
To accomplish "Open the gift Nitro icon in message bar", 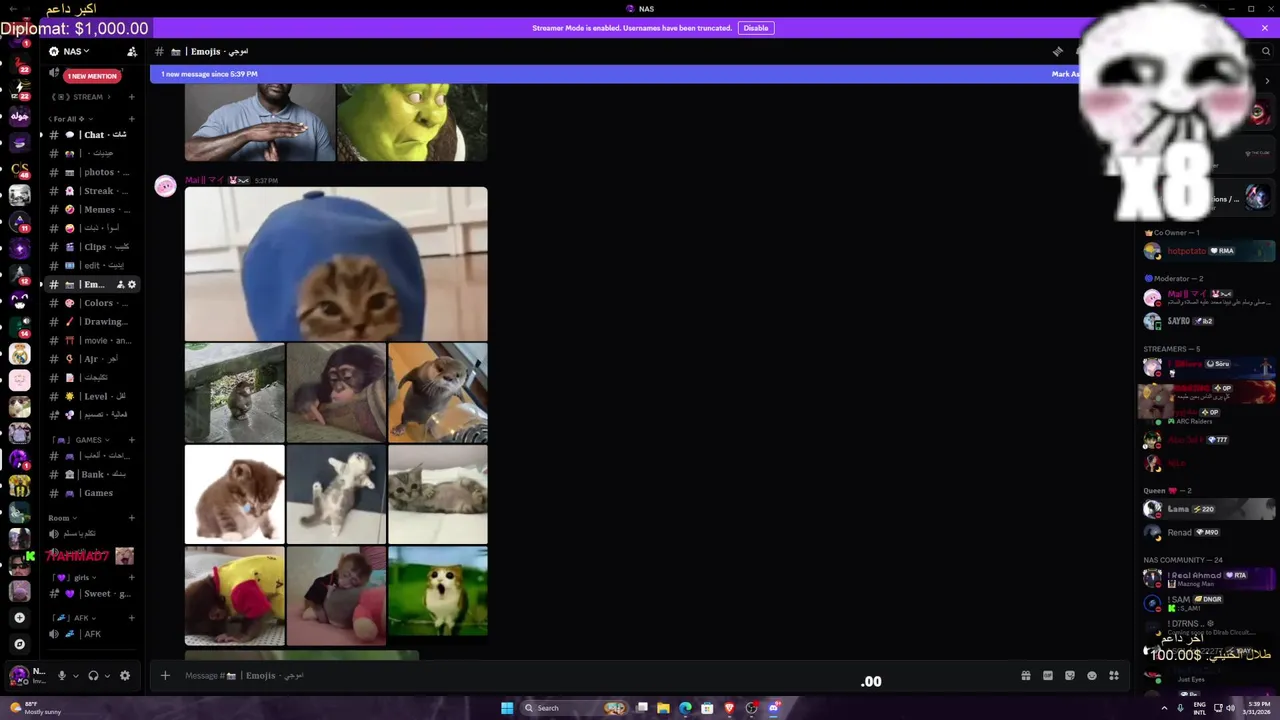I will [1026, 676].
